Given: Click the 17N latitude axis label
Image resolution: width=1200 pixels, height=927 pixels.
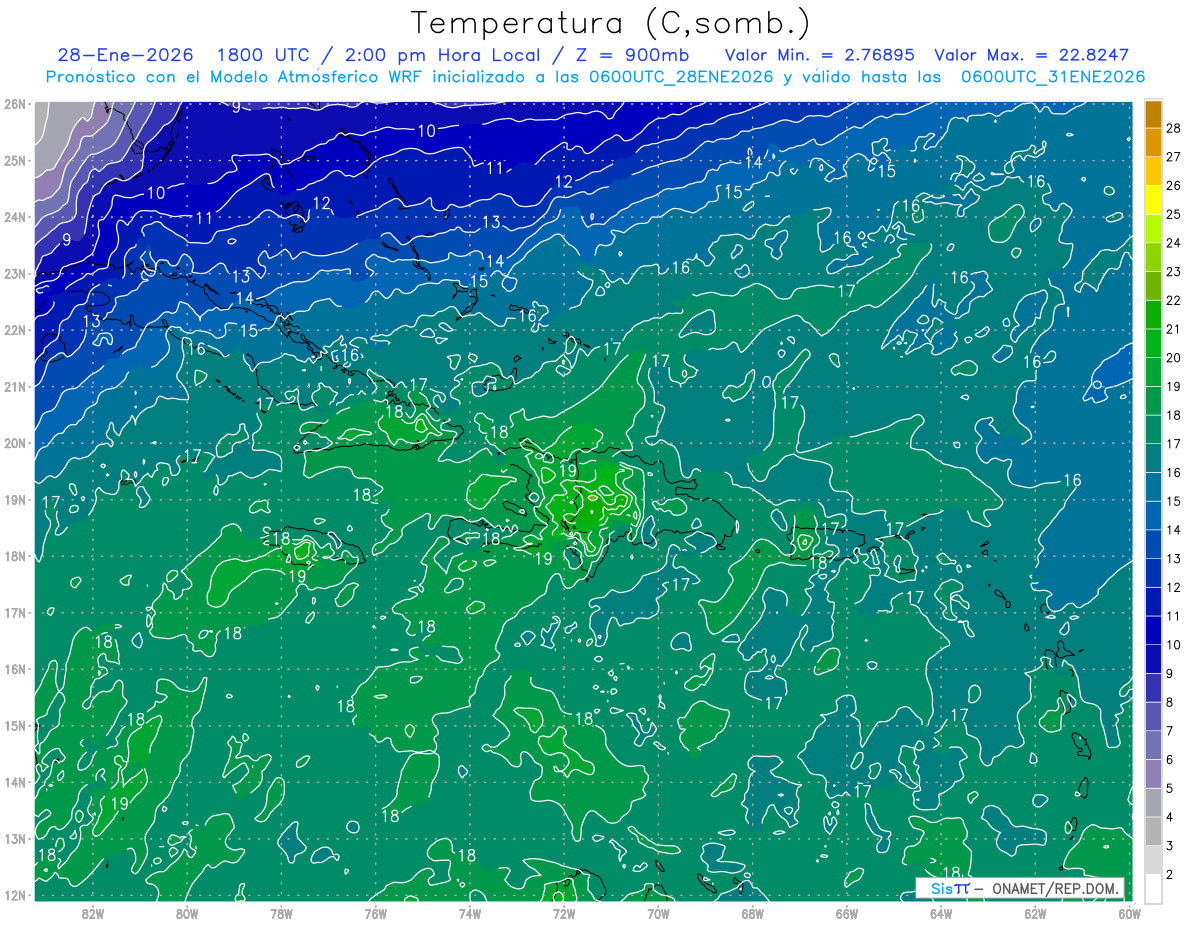Looking at the screenshot, I should tap(15, 613).
